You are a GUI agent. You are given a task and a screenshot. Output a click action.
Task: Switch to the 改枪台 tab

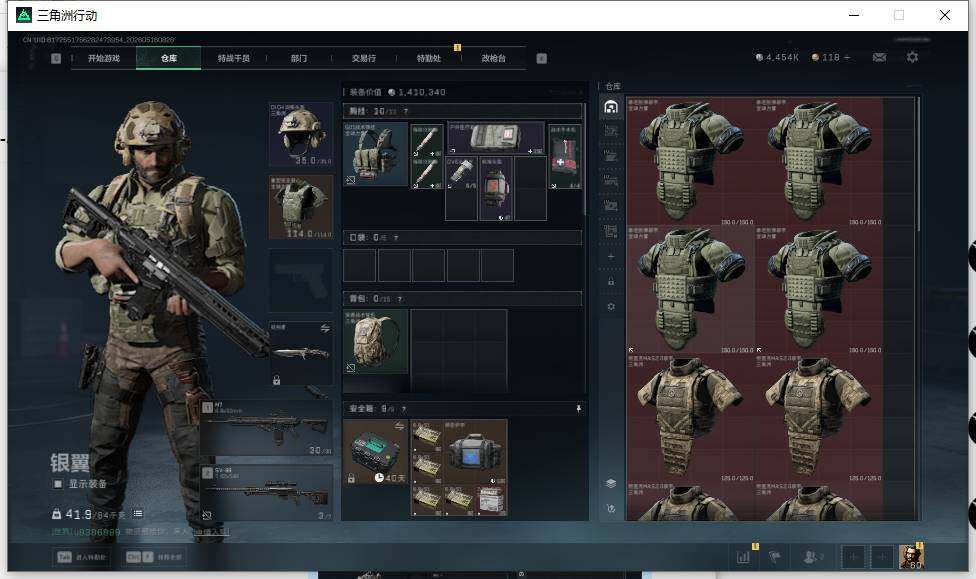(x=494, y=59)
